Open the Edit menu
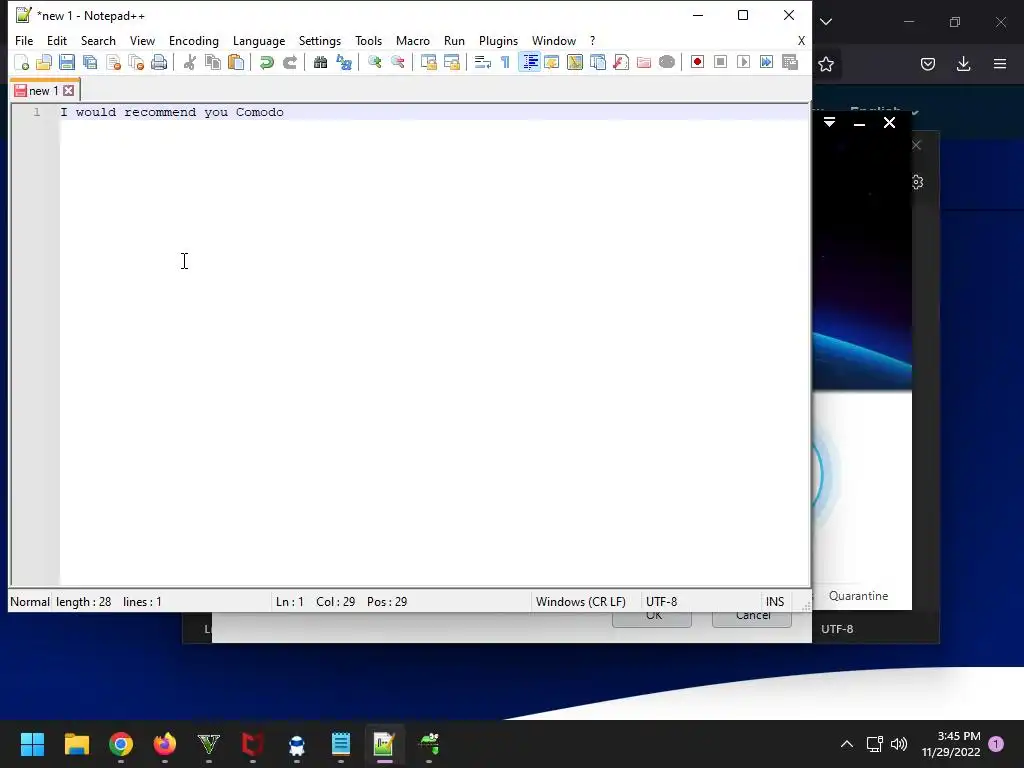 pos(57,40)
